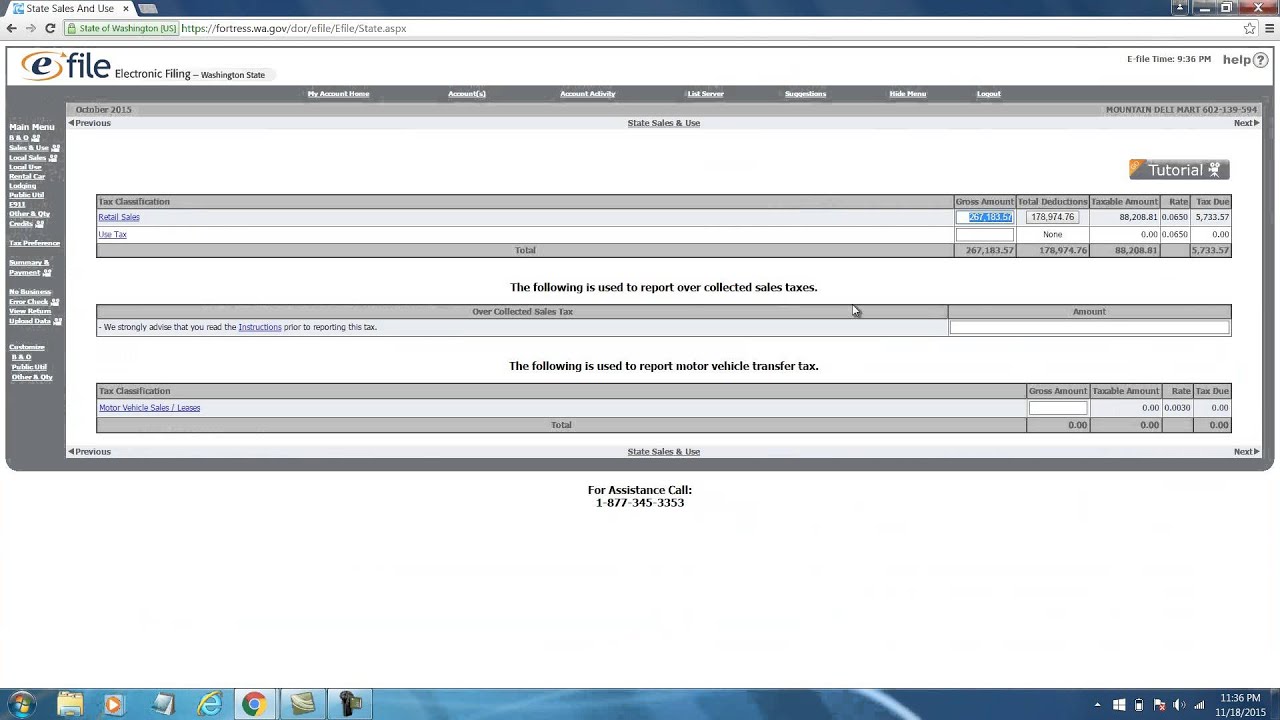
Task: Show hidden system tray icons
Action: point(1098,705)
